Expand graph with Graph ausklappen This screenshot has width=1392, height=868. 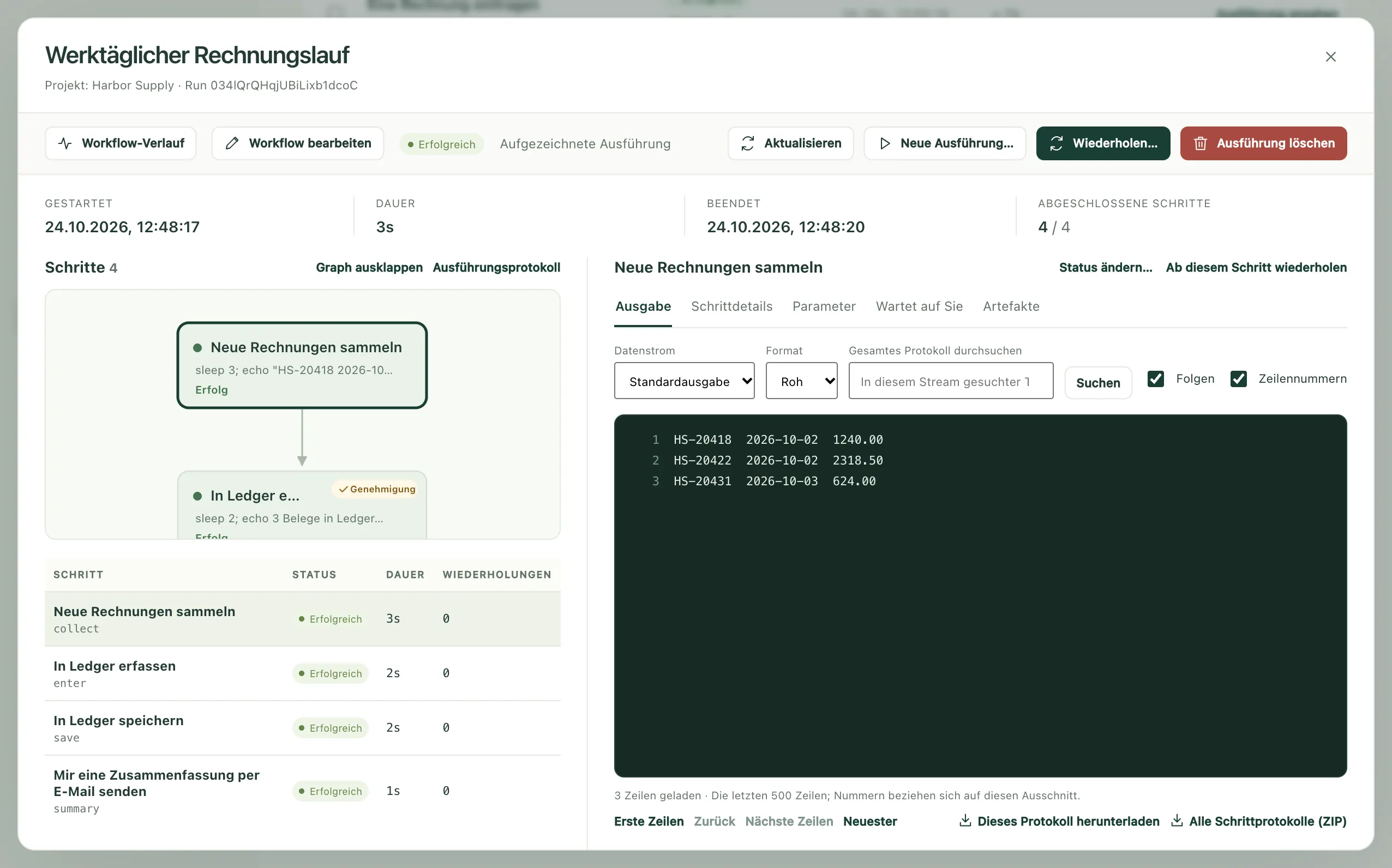tap(369, 268)
